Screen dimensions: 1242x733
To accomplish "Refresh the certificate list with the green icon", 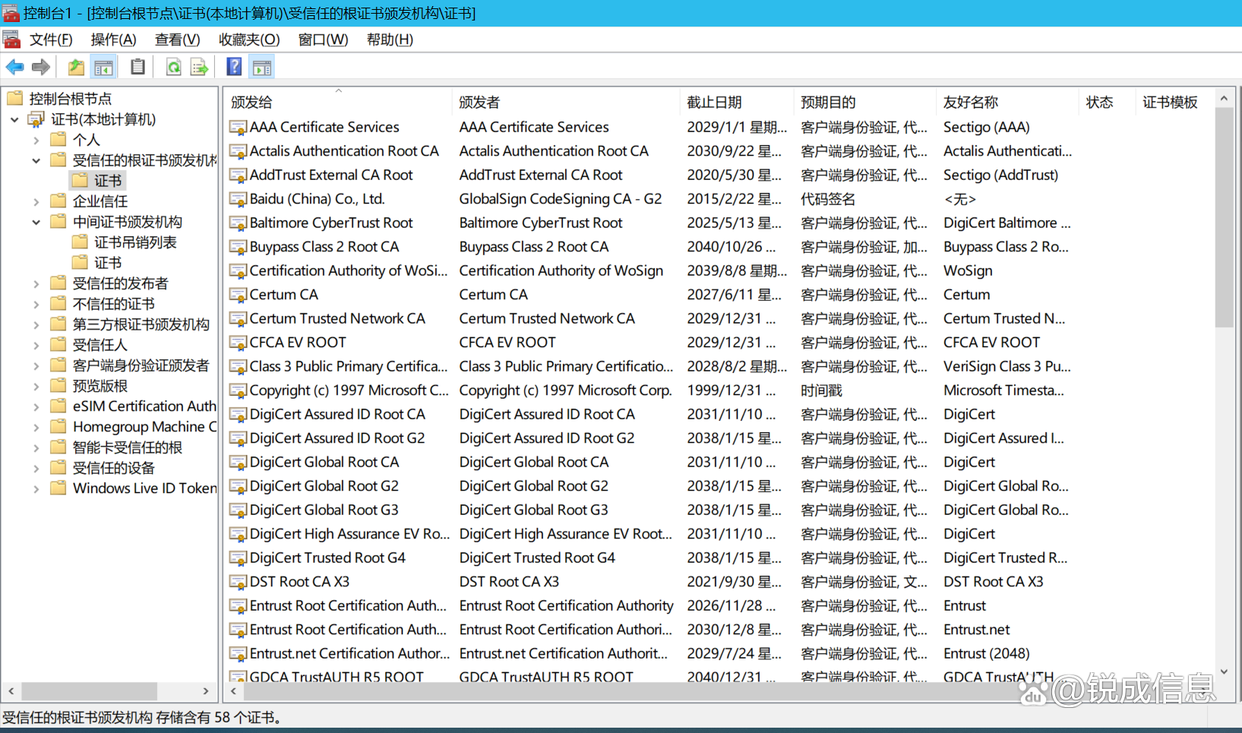I will pyautogui.click(x=173, y=67).
